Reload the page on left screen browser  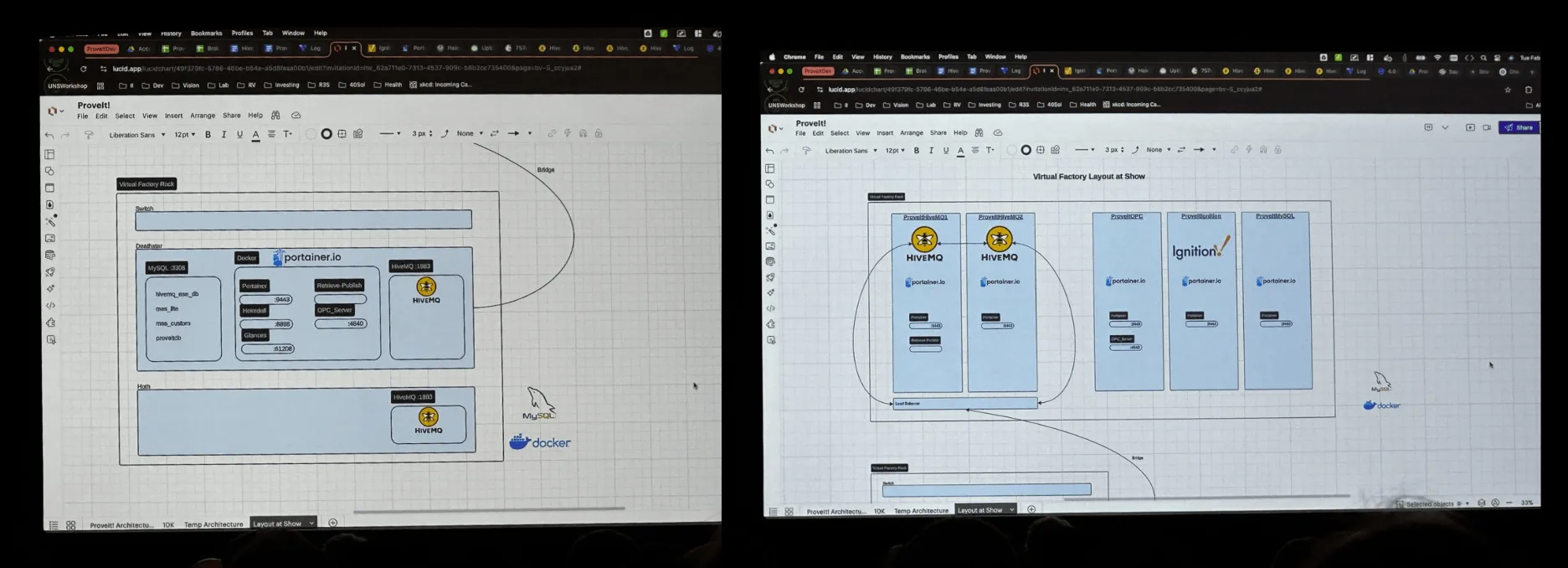pyautogui.click(x=83, y=69)
